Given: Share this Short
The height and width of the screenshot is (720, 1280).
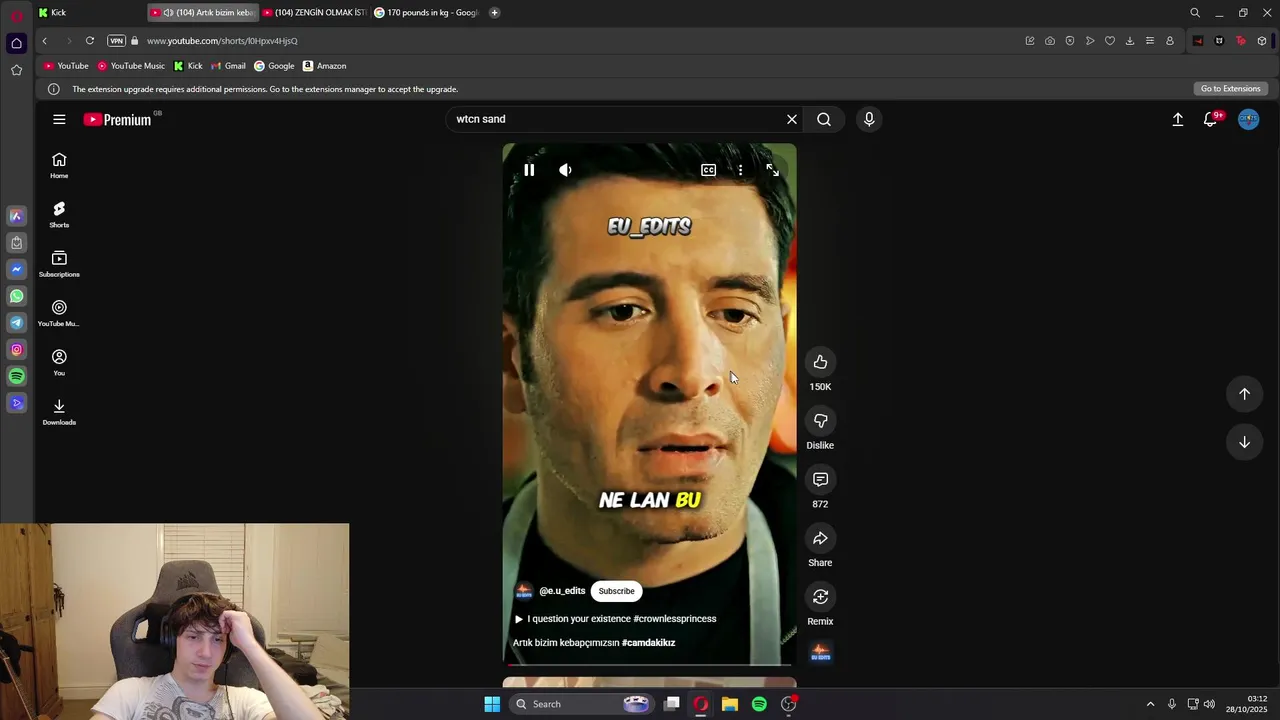Looking at the screenshot, I should pos(820,539).
